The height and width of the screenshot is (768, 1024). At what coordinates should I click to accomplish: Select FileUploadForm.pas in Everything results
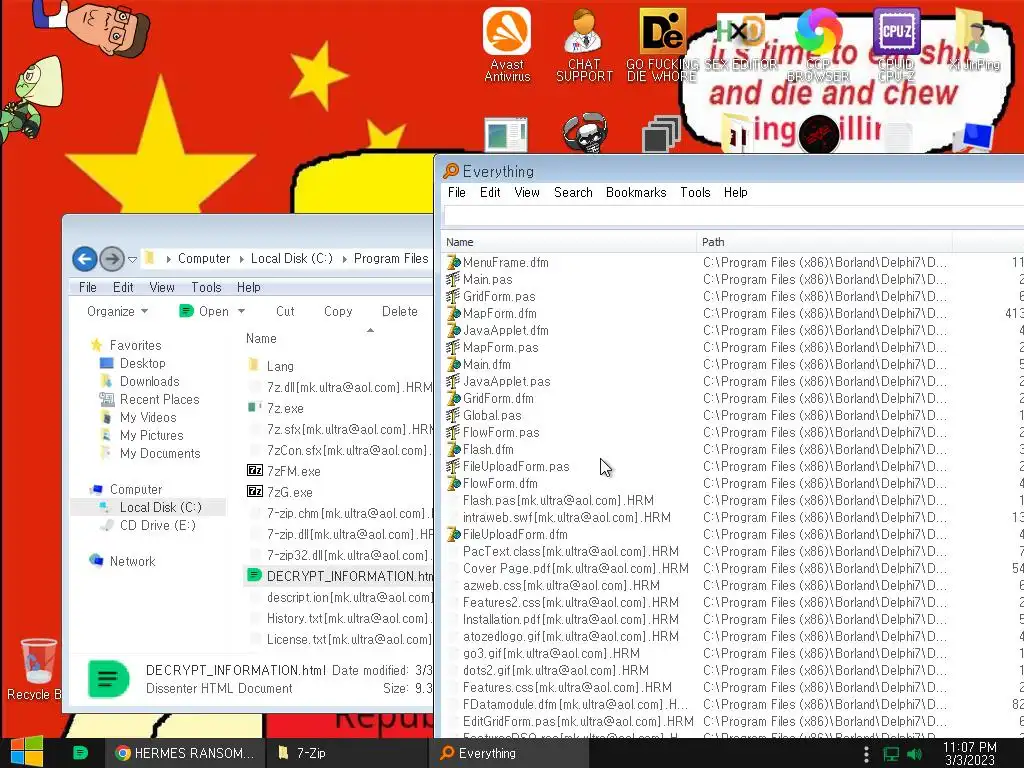coord(516,466)
